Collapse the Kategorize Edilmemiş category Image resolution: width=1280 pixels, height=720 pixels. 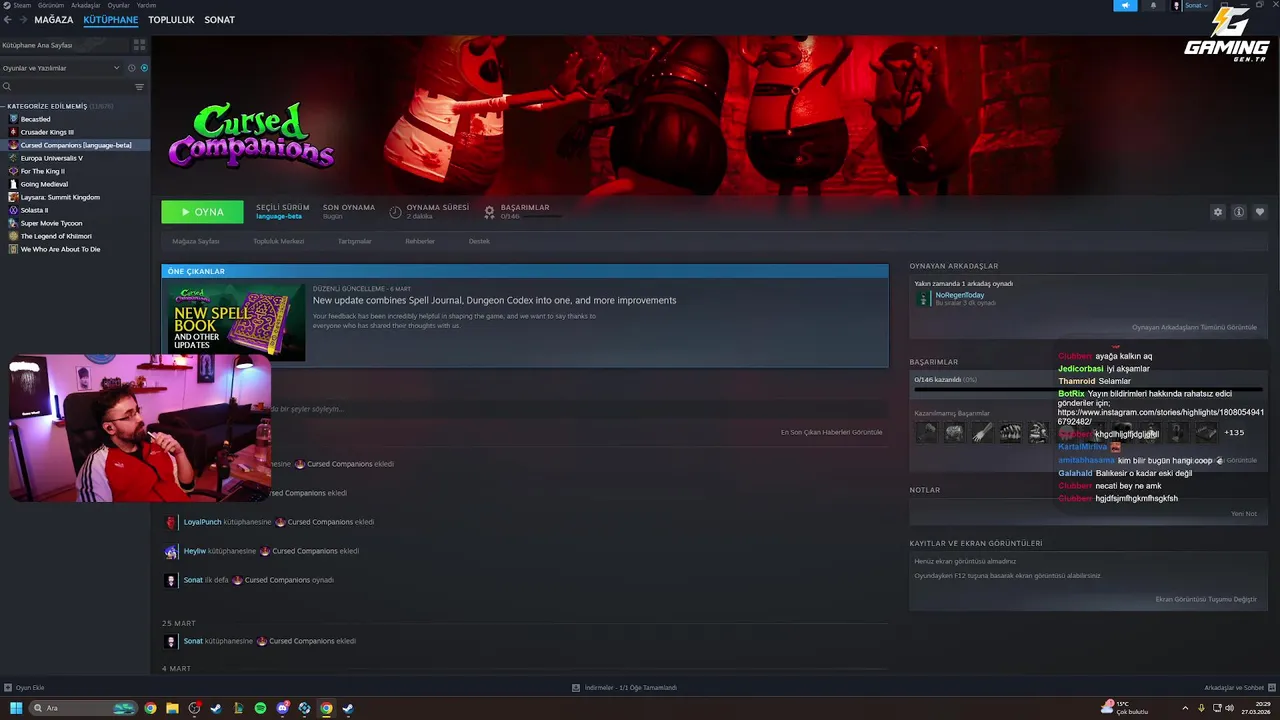coord(46,106)
